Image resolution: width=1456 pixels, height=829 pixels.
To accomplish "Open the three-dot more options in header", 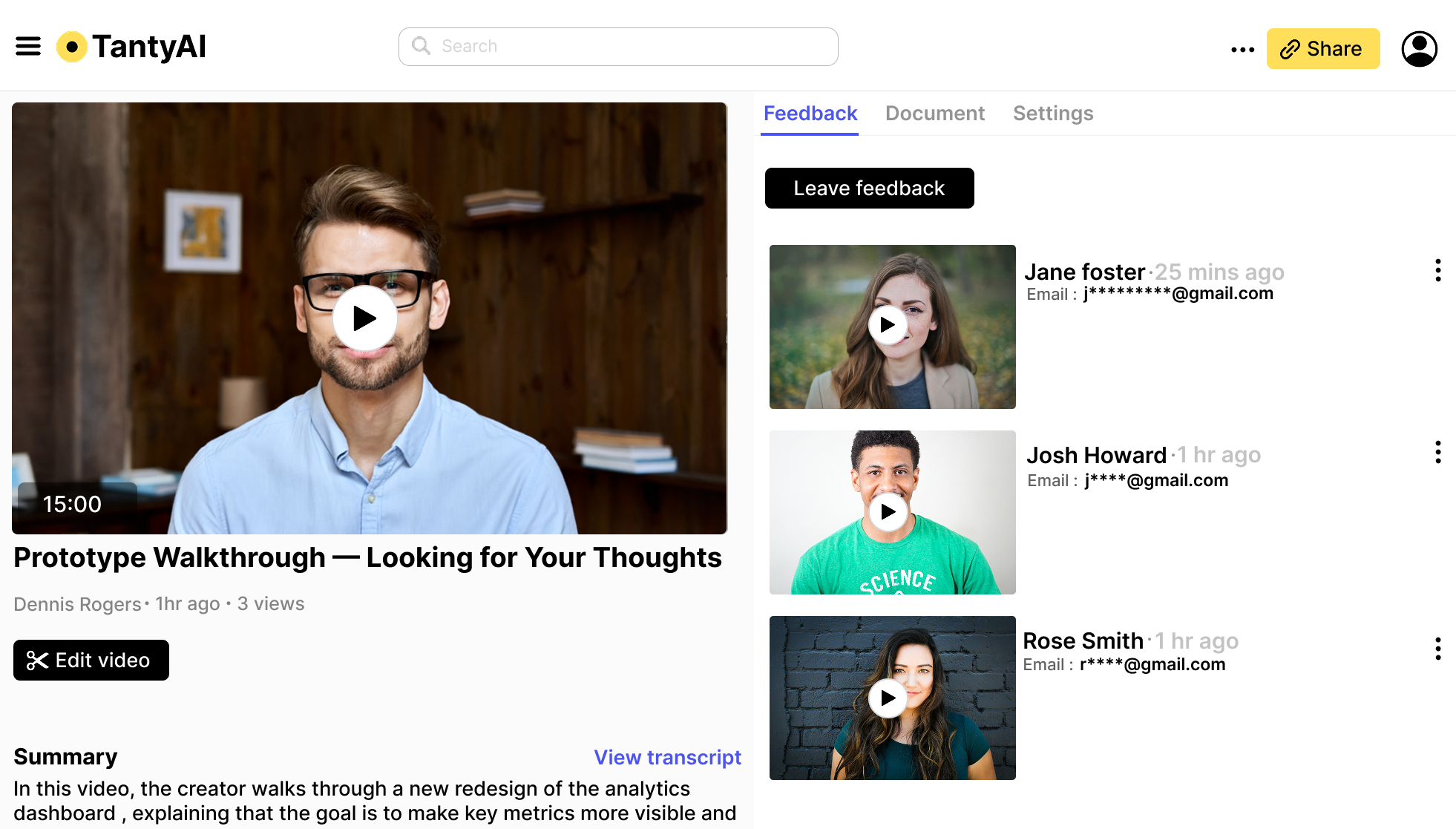I will point(1242,50).
